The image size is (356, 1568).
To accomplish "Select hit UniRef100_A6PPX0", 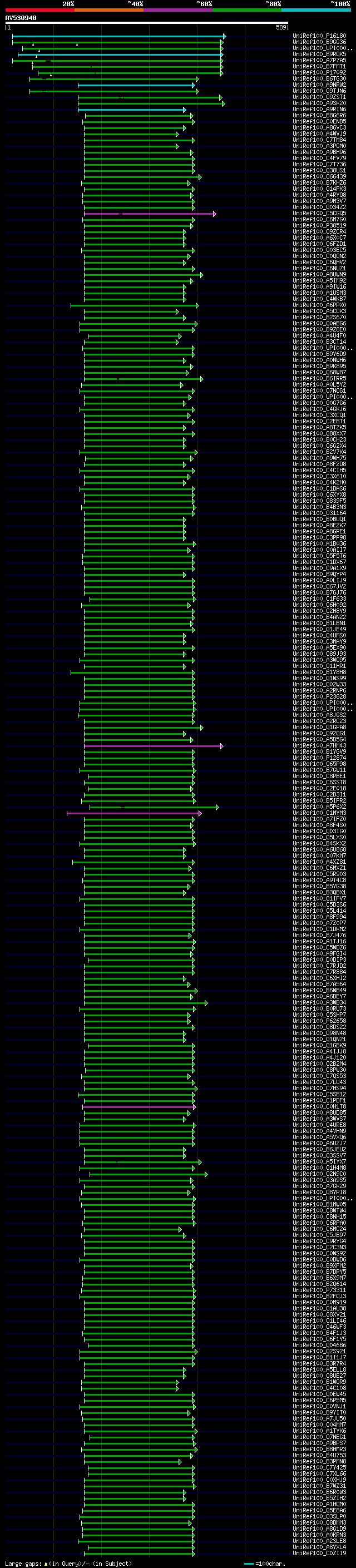I will pyautogui.click(x=319, y=305).
